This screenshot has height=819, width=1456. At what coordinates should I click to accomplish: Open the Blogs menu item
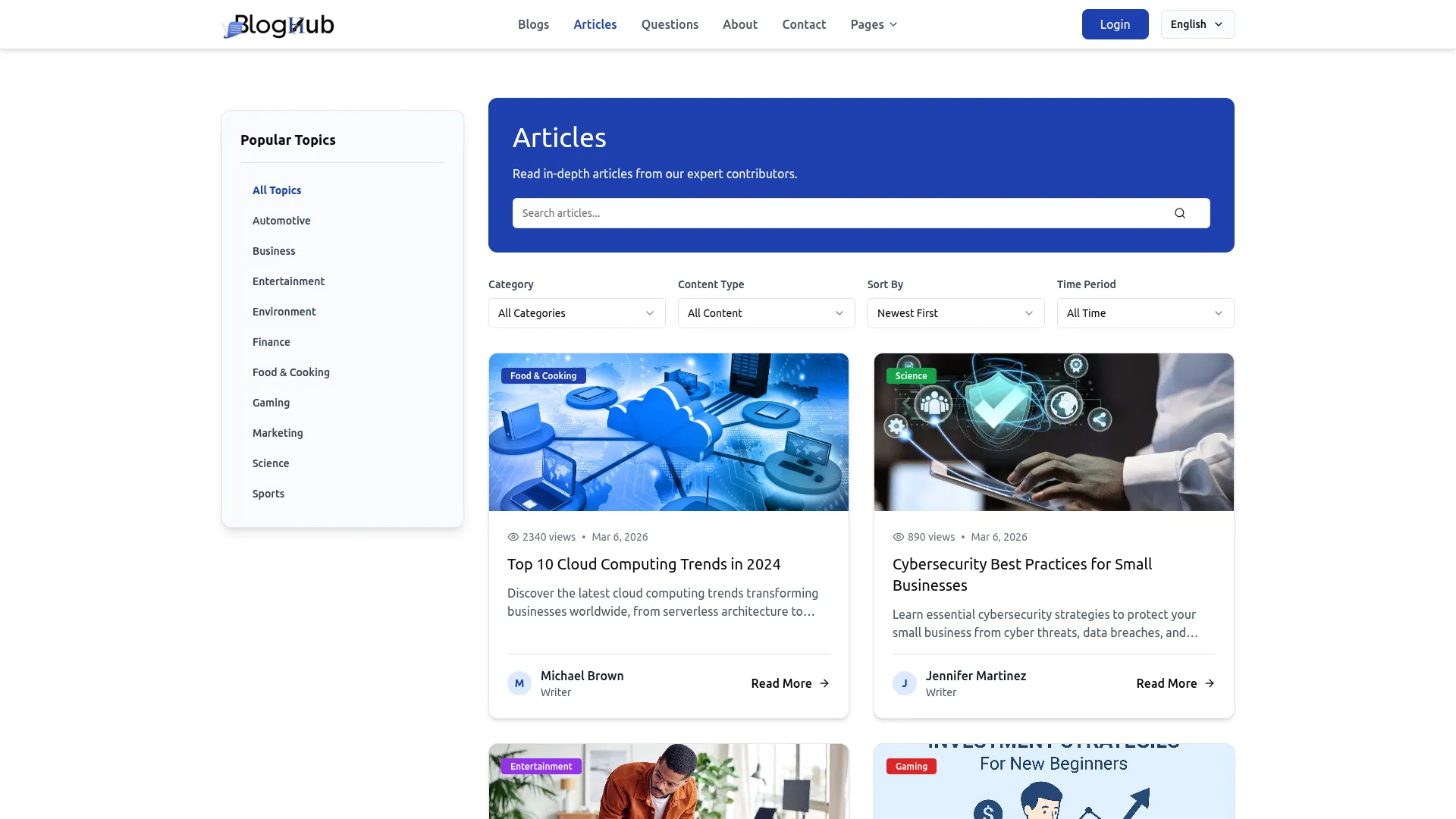533,24
